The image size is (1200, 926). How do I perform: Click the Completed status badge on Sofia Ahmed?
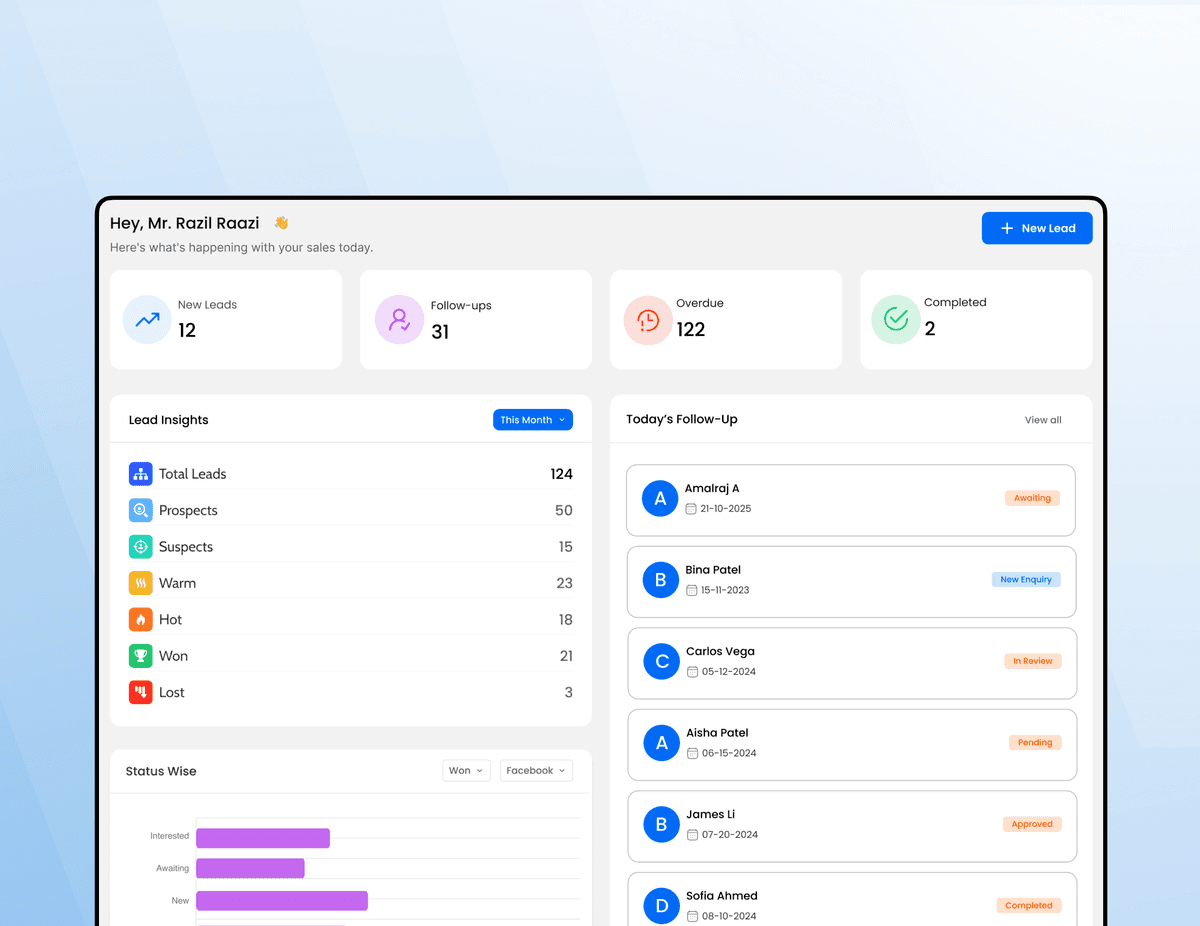1029,905
